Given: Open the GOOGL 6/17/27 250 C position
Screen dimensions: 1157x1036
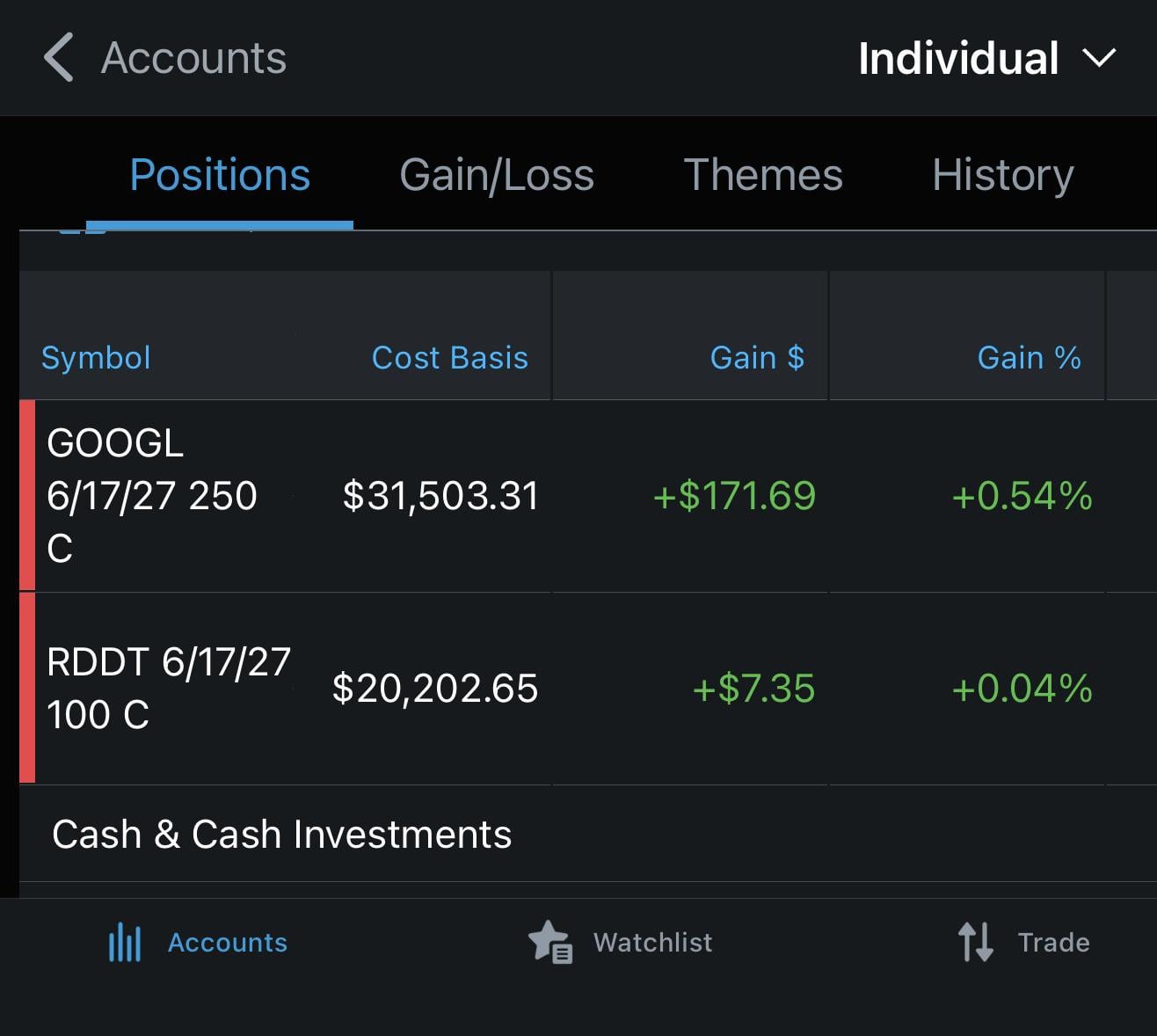Looking at the screenshot, I should point(151,496).
